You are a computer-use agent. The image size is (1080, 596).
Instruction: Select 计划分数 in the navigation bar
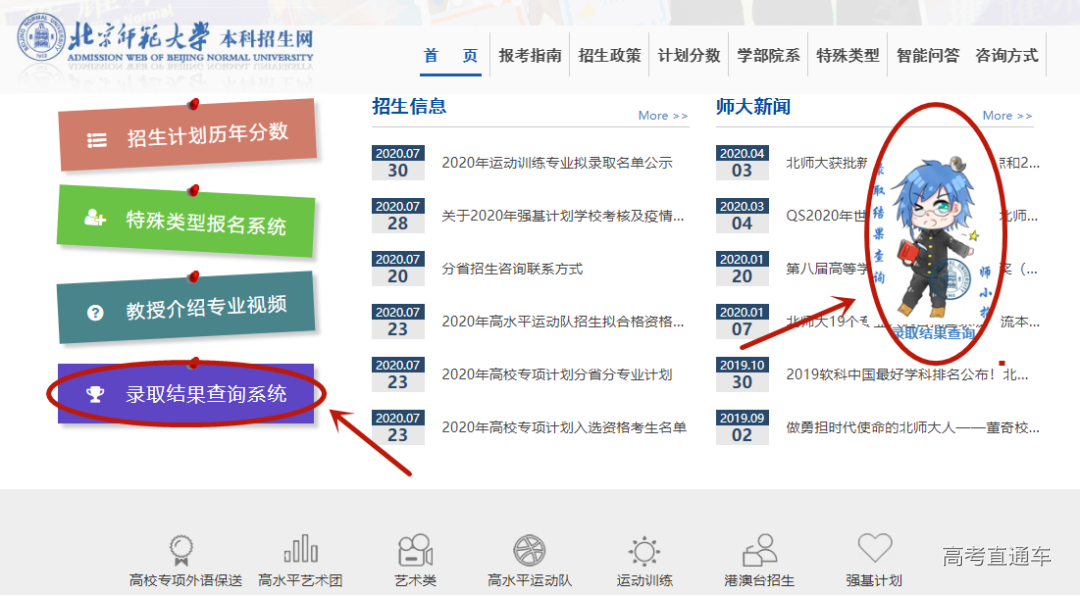[689, 56]
